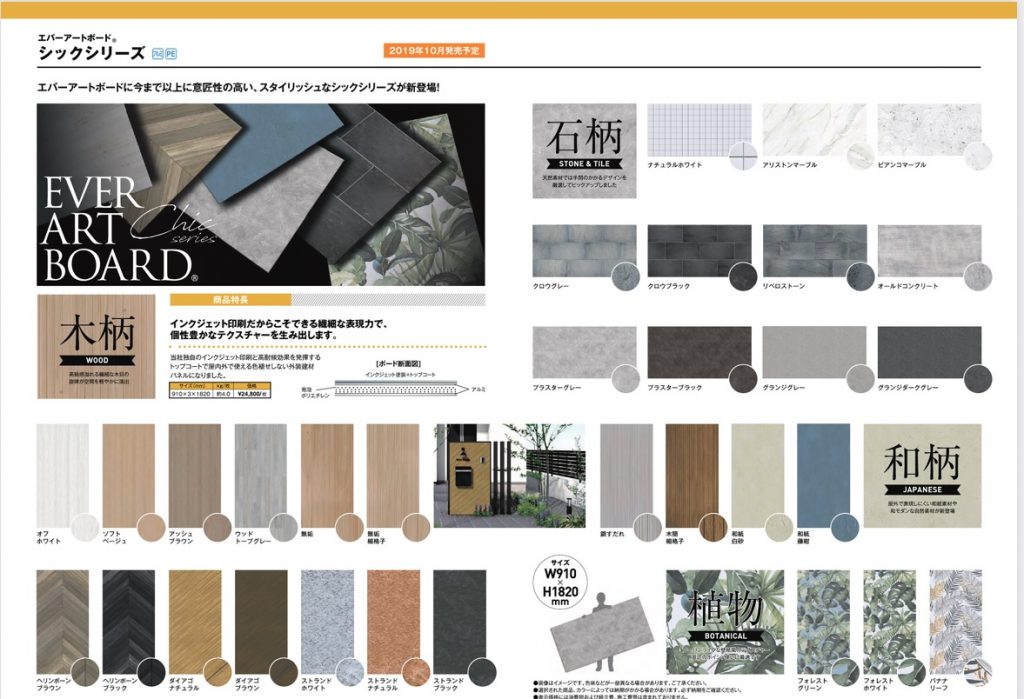Select the アリストンマーブル rectangular swatch
The image size is (1024, 699).
pos(814,129)
